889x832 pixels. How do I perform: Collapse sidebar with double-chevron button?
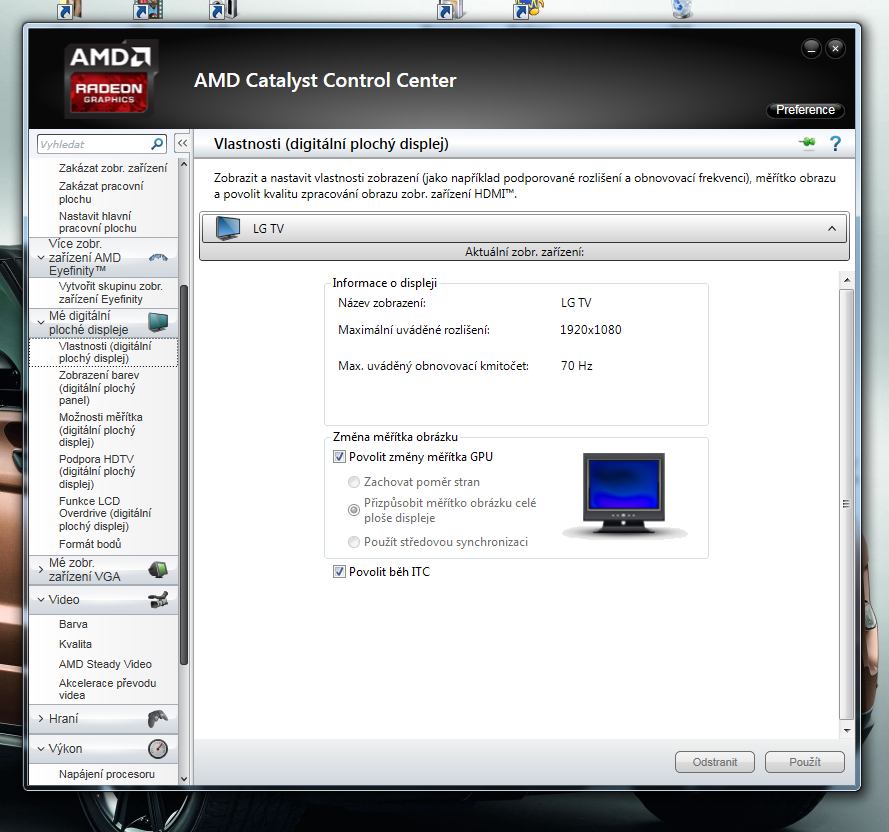point(183,143)
